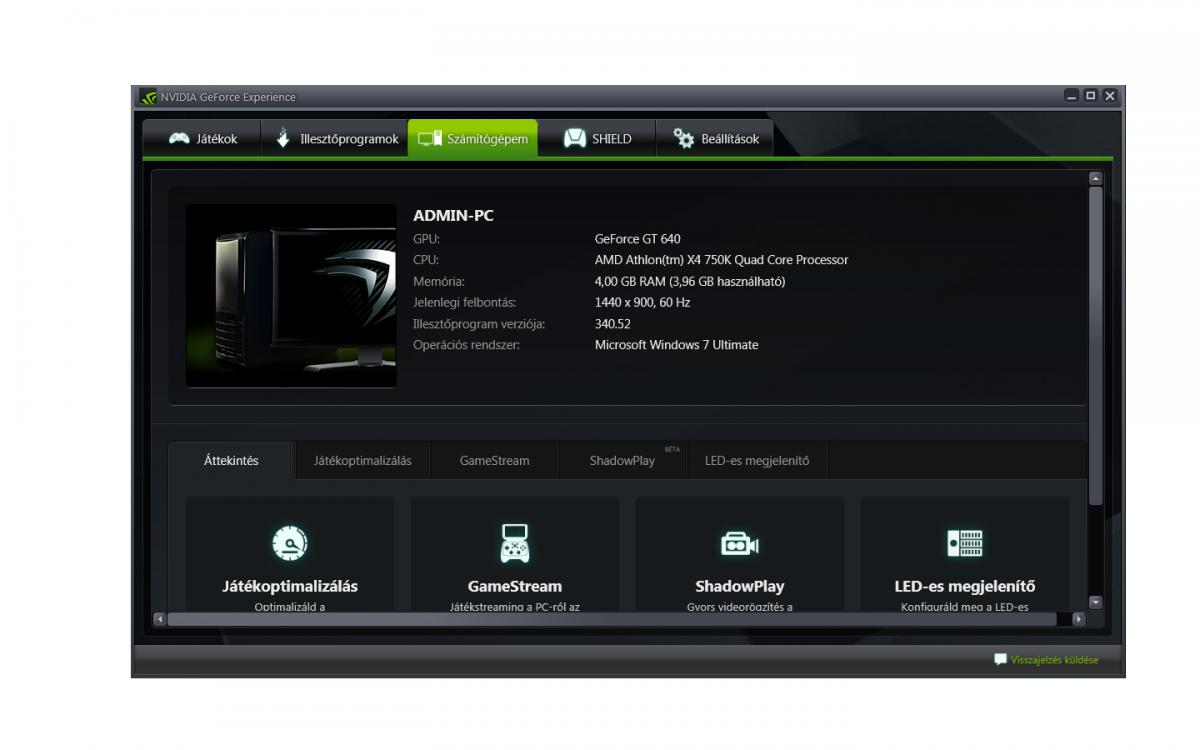Click the computer preview image

pos(291,296)
